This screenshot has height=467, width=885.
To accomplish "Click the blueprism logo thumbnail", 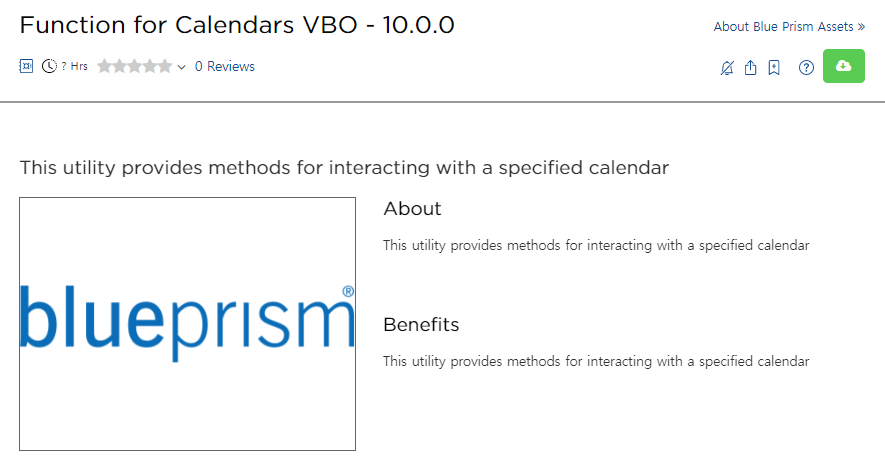I will tap(187, 323).
